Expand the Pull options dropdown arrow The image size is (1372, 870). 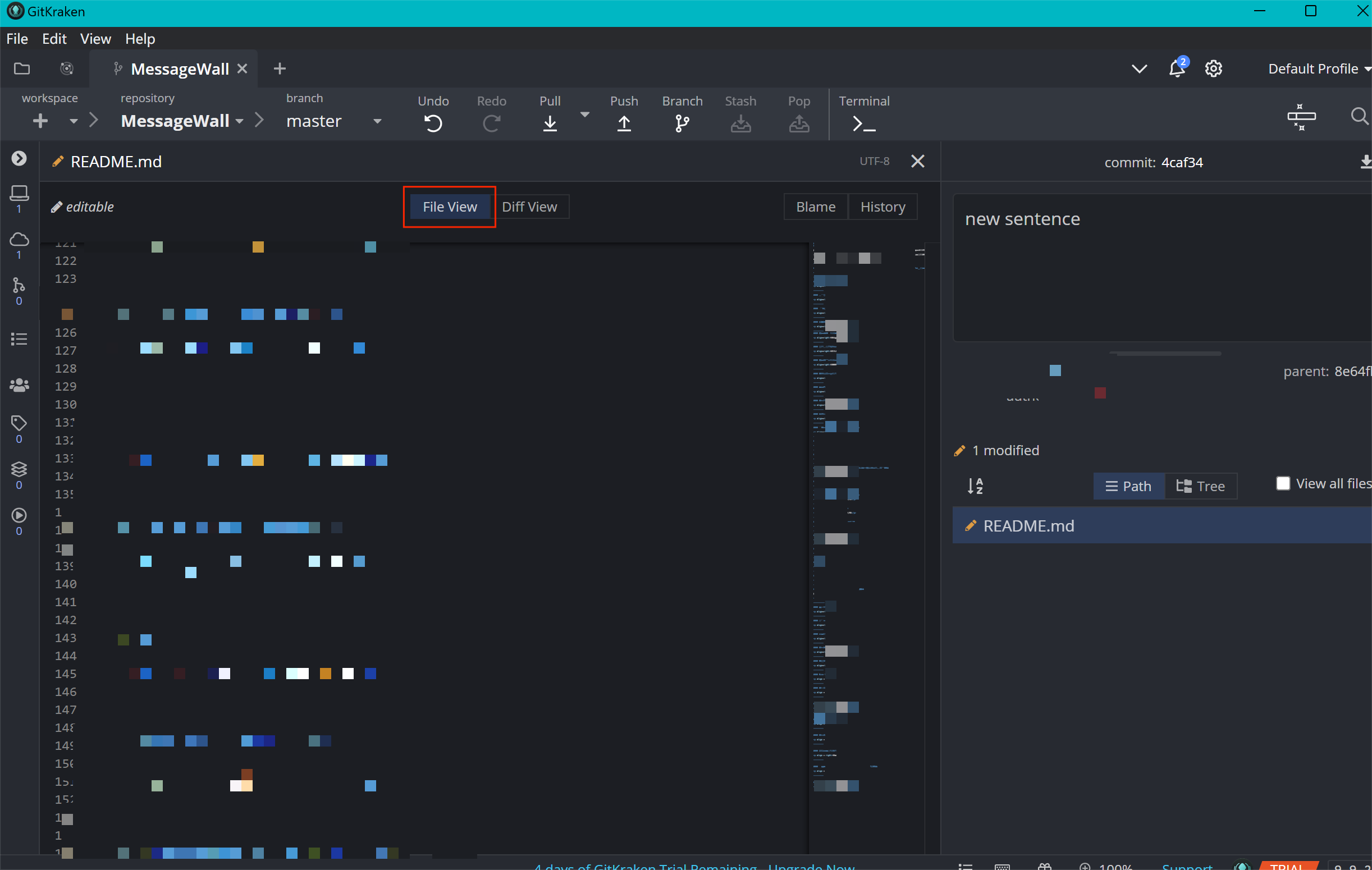click(584, 115)
